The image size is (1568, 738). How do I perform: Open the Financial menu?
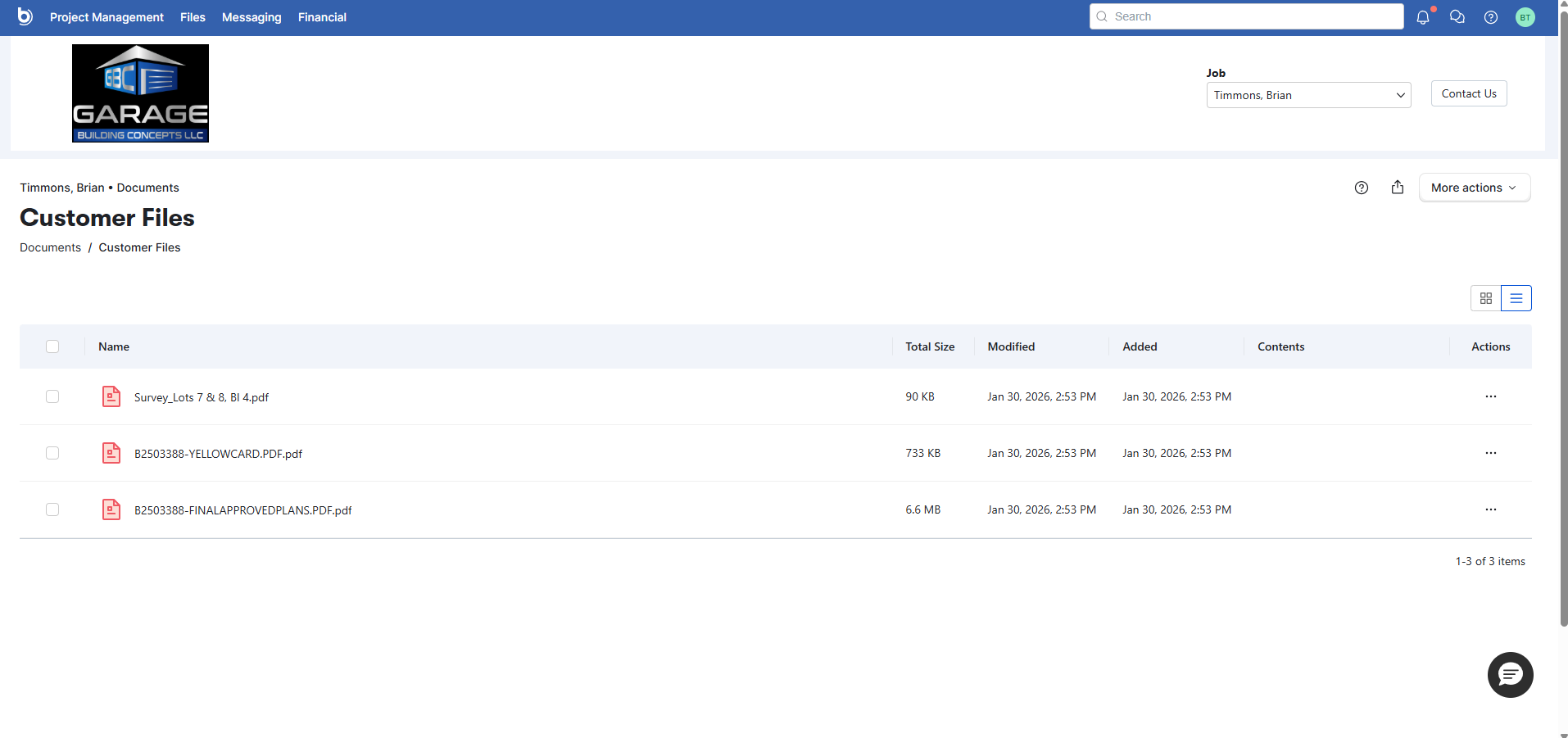pyautogui.click(x=322, y=17)
